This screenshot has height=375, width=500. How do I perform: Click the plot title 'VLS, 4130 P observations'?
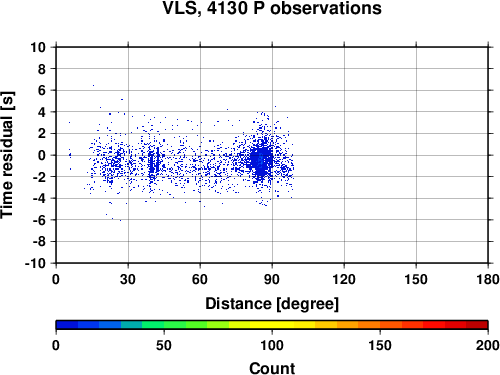[272, 8]
